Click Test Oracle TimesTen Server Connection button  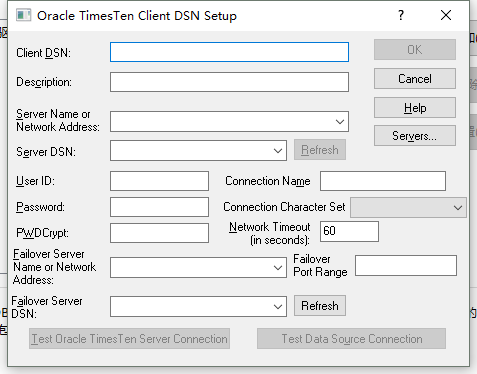[x=129, y=339]
